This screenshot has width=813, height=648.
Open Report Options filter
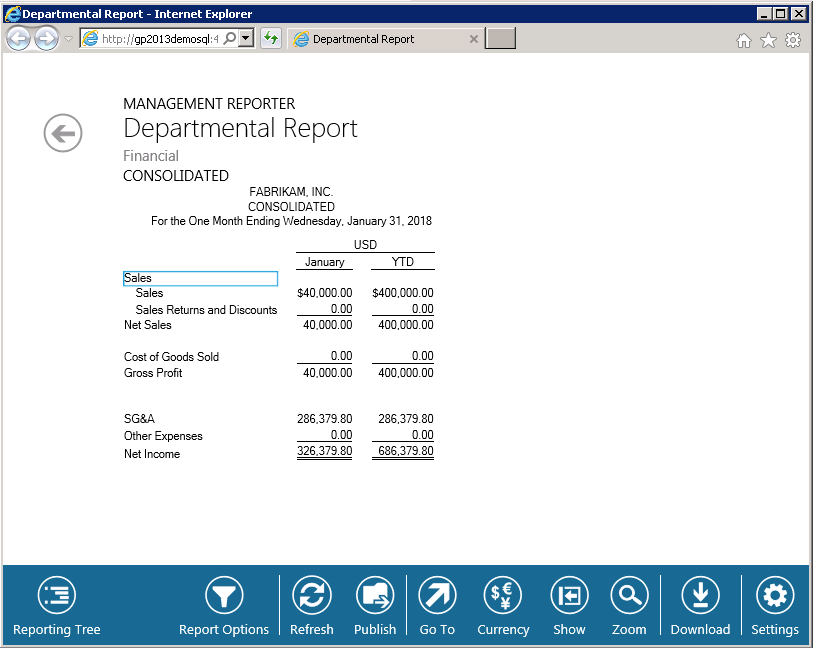click(224, 597)
